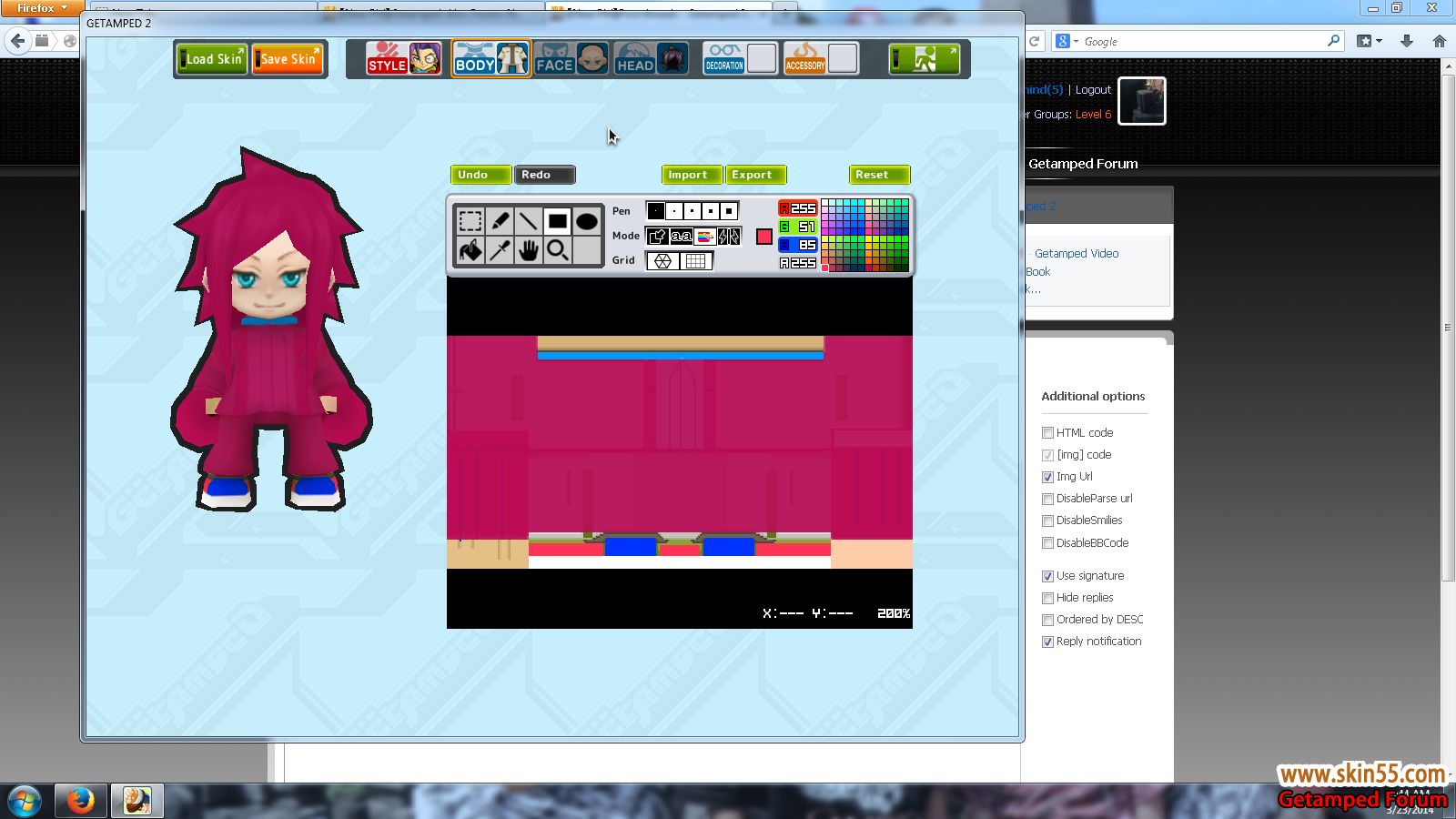Click the Export button
Viewport: 1456px width, 819px height.
755,175
